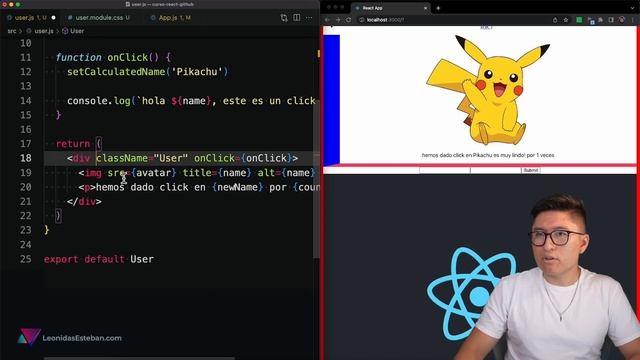
Task: Click 'className' attribute on line 18
Action: point(122,158)
